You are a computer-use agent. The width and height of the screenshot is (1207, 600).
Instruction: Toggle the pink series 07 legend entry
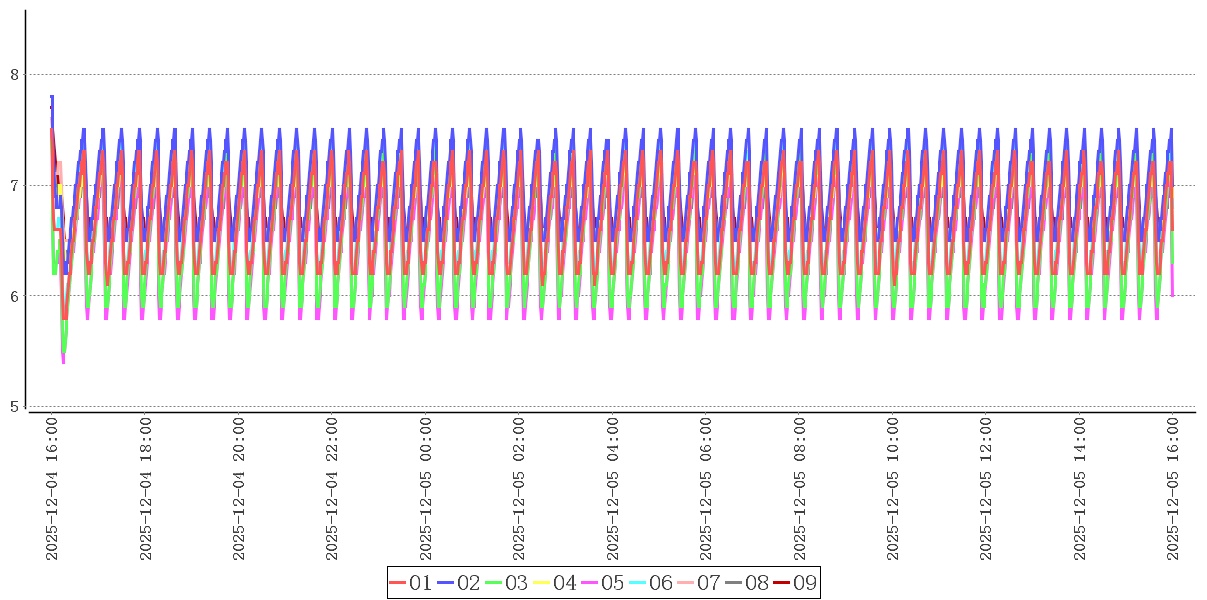coord(698,583)
